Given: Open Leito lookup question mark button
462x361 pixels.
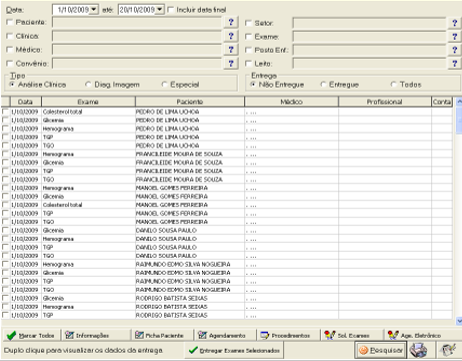Looking at the screenshot, I should (x=455, y=63).
